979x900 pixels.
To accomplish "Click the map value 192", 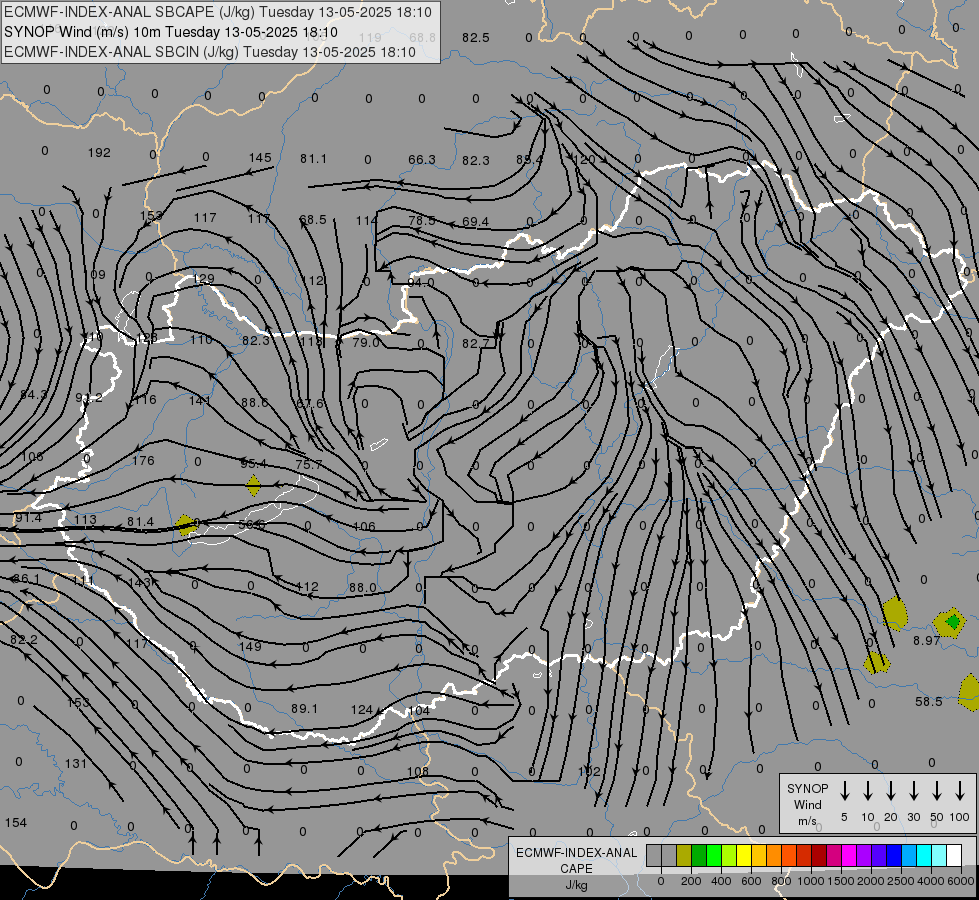I will [x=99, y=152].
